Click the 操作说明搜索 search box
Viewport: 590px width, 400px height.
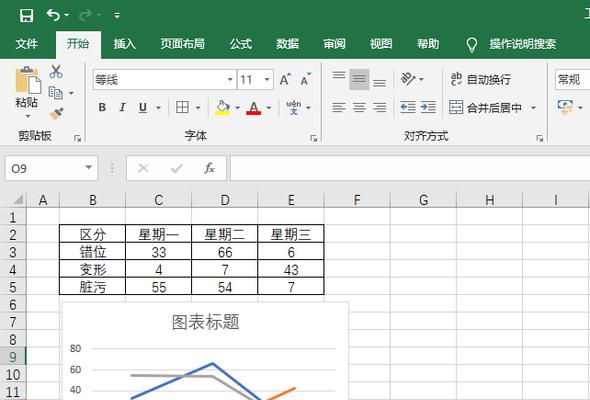tap(522, 44)
